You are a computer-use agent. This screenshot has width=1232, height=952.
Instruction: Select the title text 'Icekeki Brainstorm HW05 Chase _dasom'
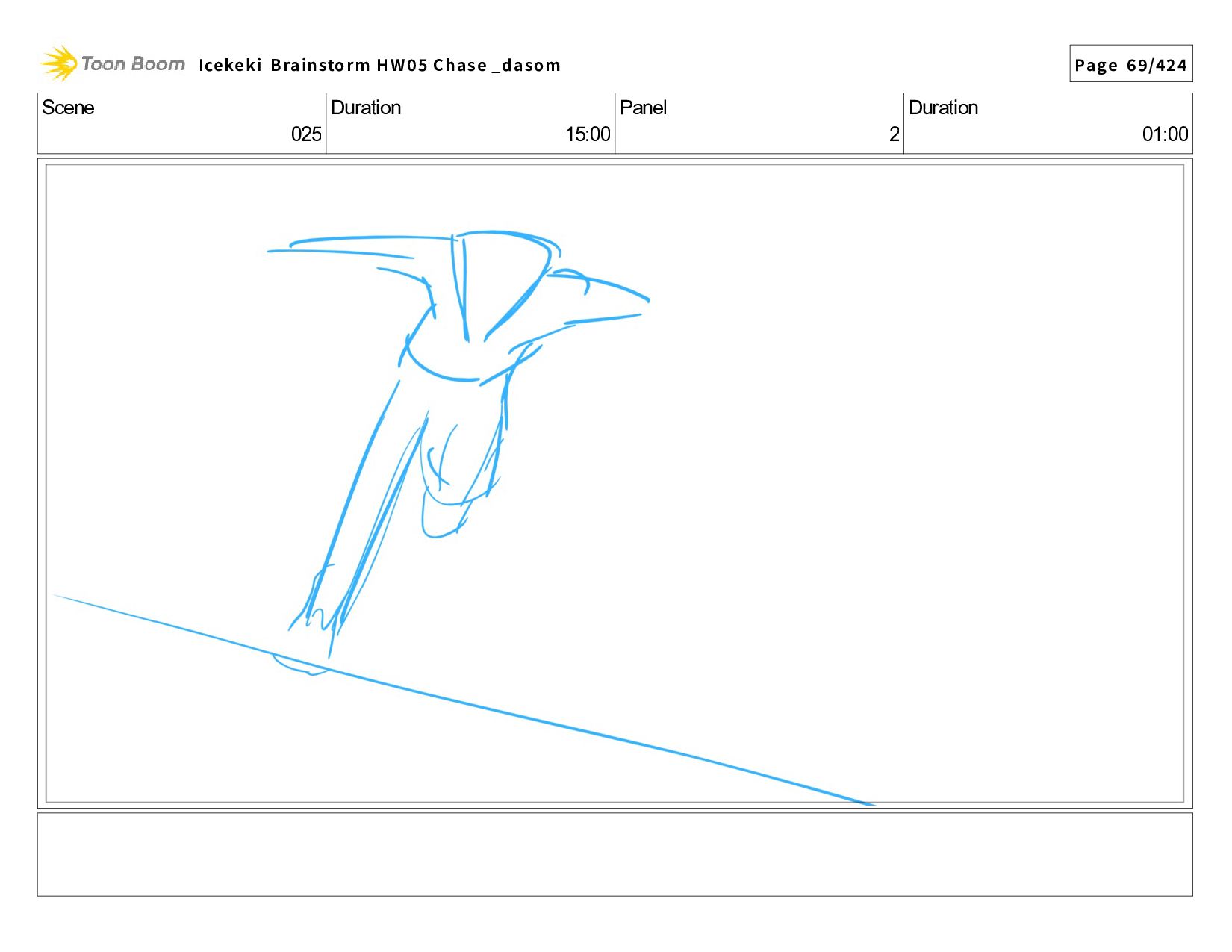pos(379,66)
